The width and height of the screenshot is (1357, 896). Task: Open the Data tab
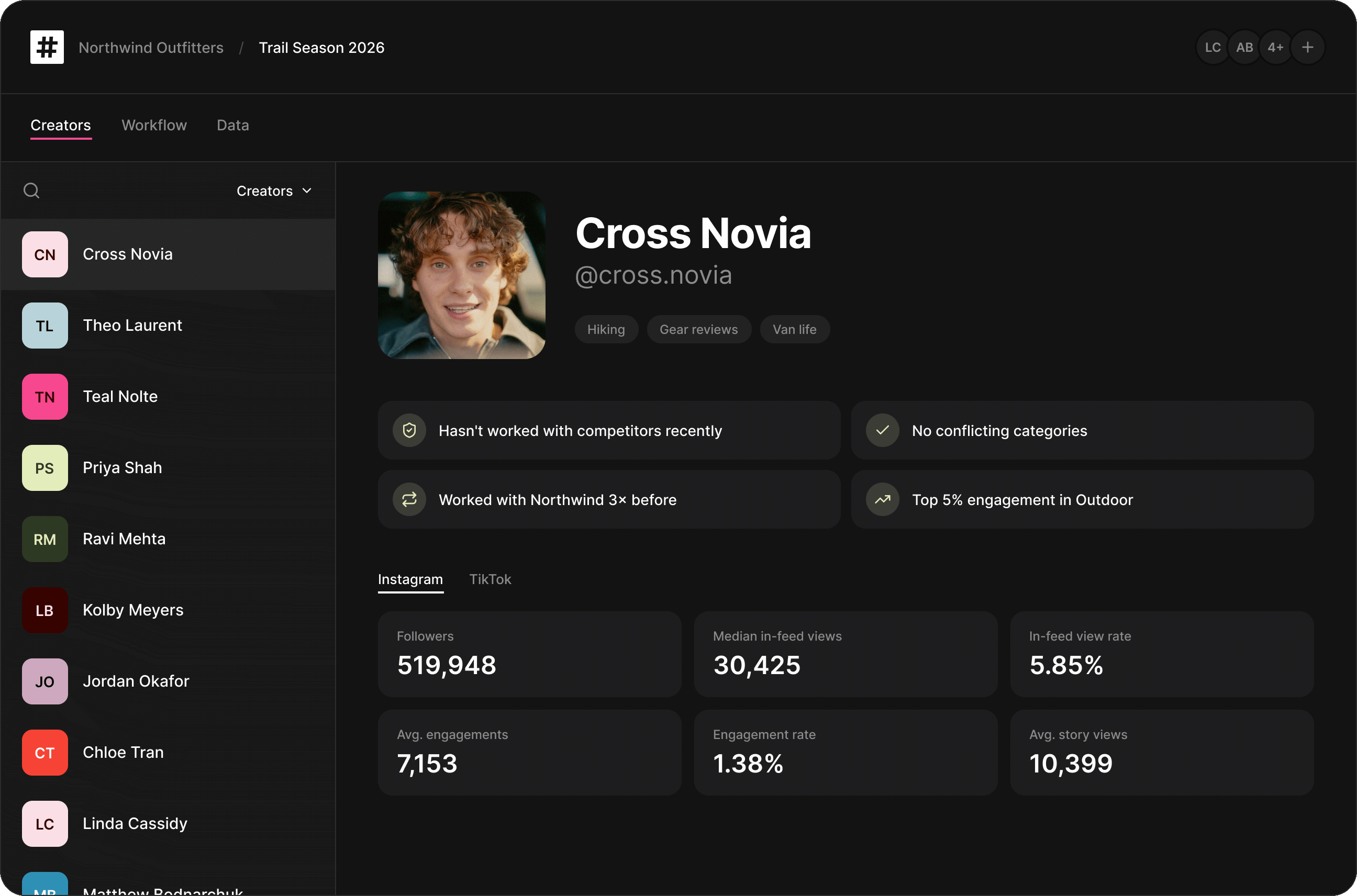click(232, 125)
